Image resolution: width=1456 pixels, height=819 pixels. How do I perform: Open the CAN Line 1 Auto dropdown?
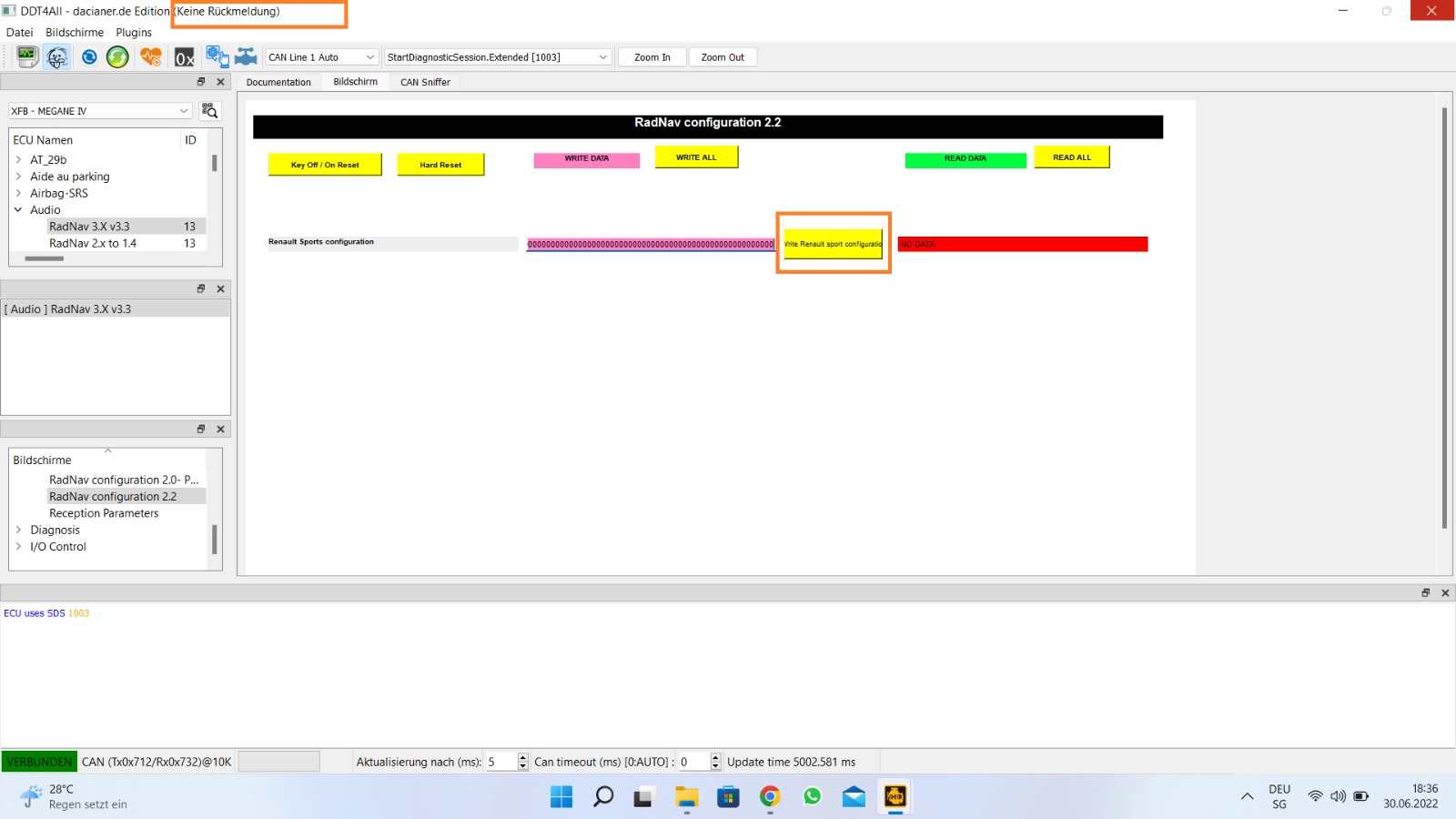[321, 57]
